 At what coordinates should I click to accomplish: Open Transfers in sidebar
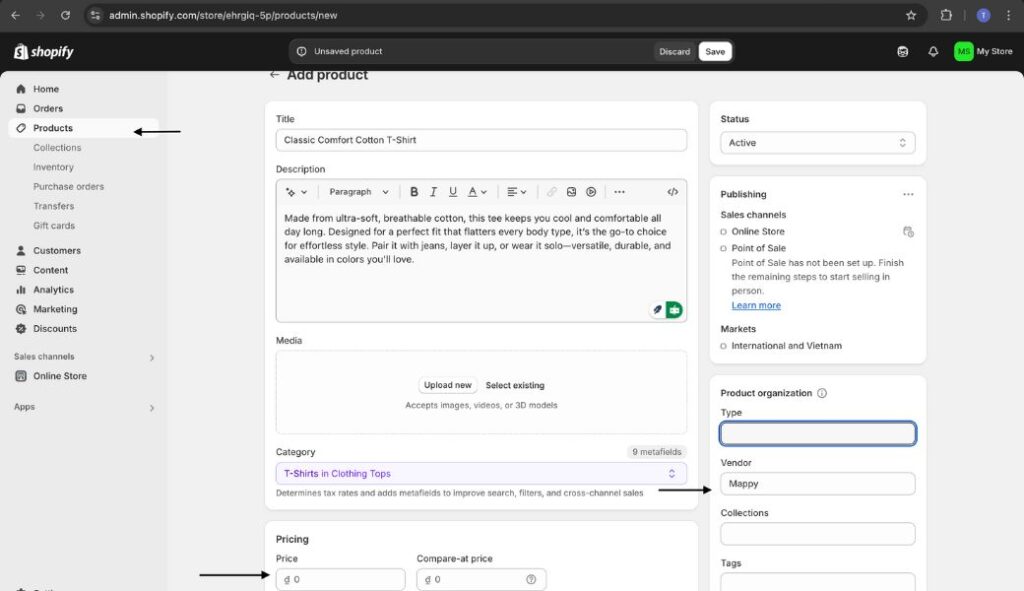pyautogui.click(x=54, y=206)
